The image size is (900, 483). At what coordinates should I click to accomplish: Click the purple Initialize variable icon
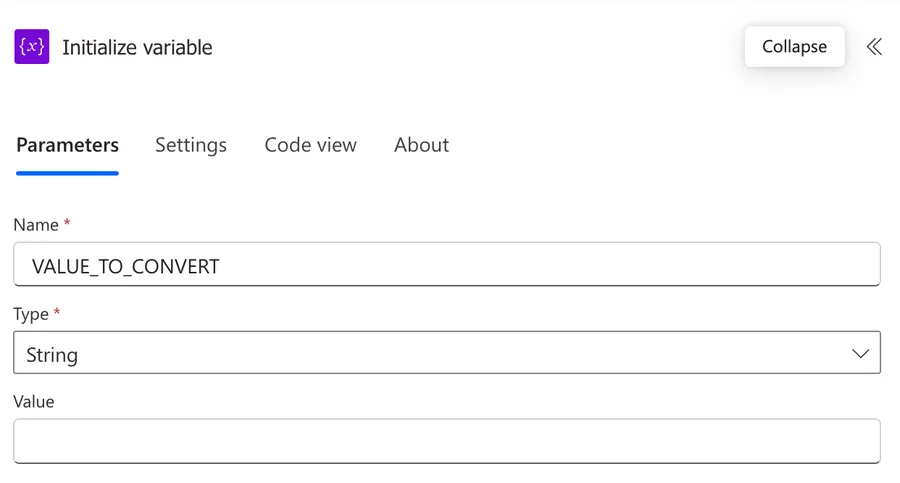pyautogui.click(x=32, y=47)
